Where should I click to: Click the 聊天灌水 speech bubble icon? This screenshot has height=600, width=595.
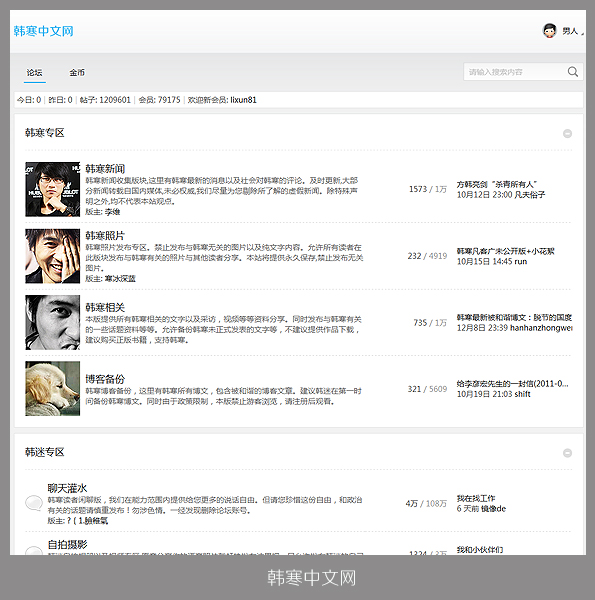34,502
